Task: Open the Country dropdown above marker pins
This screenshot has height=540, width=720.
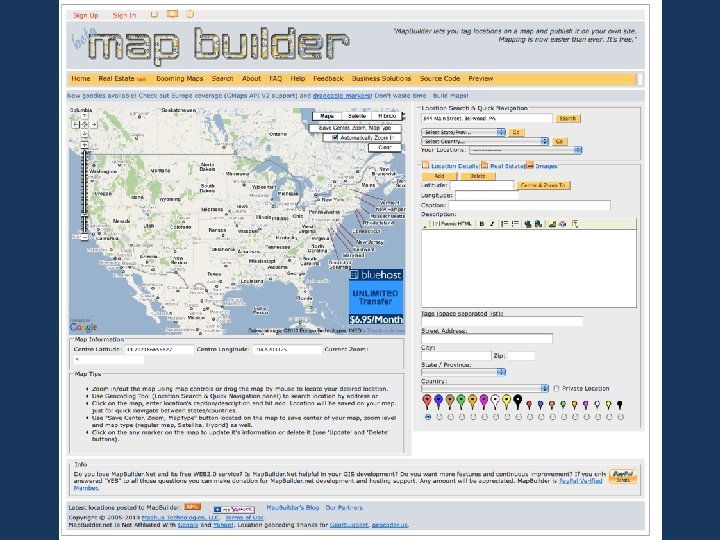Action: 485,388
